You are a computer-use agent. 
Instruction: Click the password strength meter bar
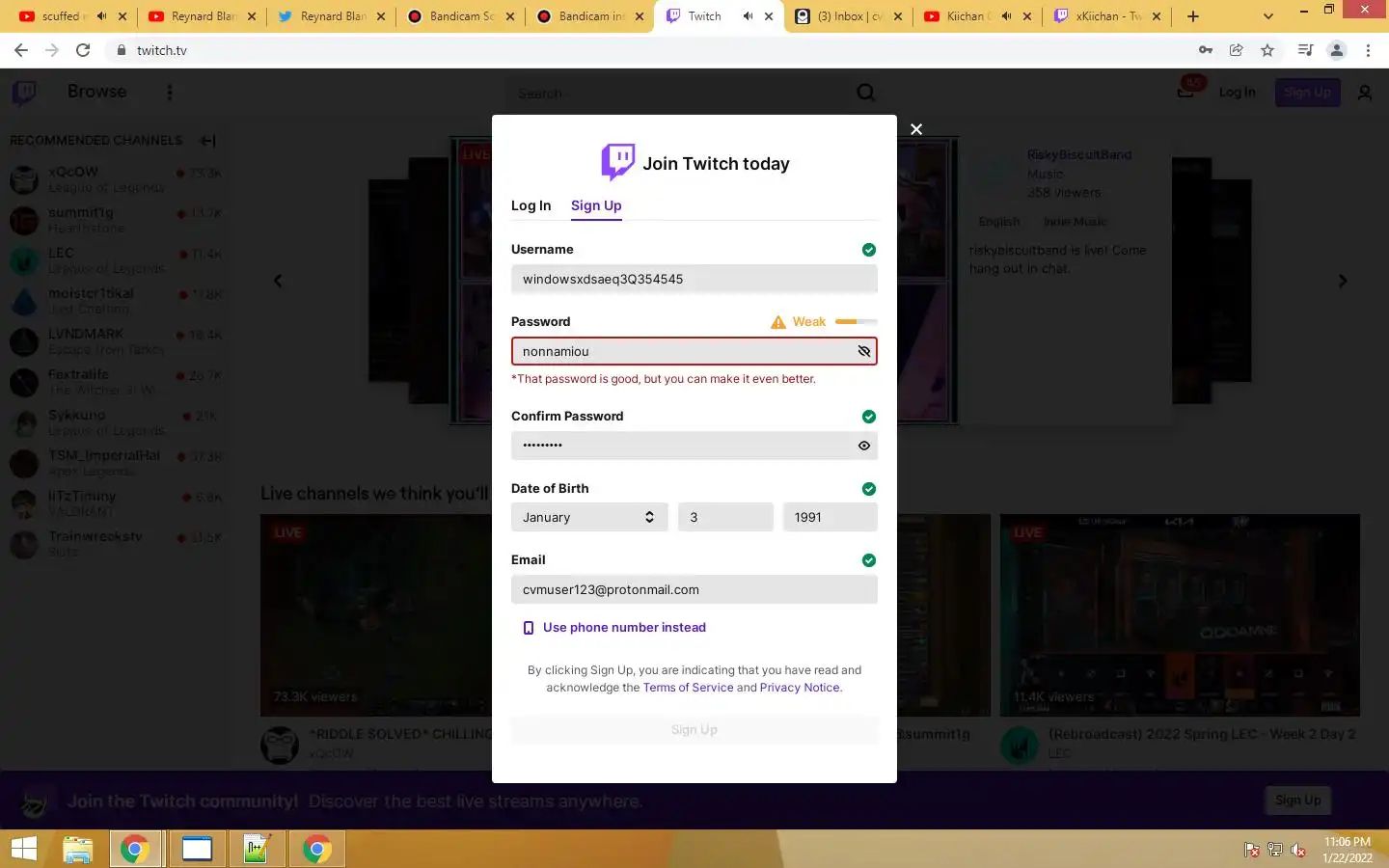coord(857,322)
